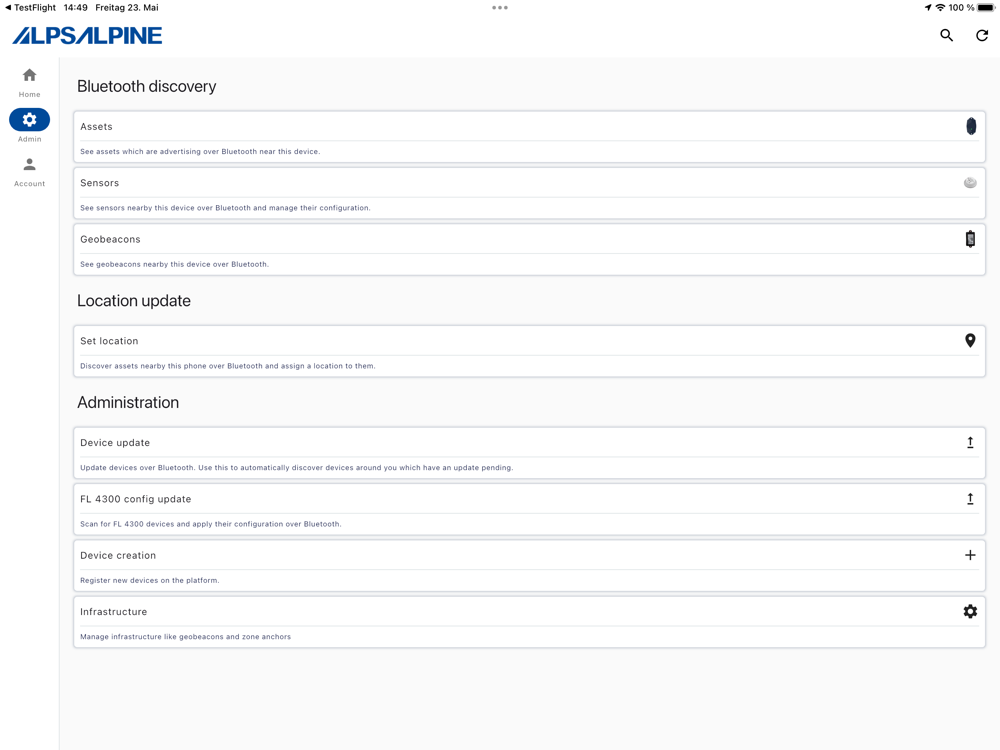This screenshot has height=750, width=1000.
Task: Click 'Manage infrastructure like geobeacons' description
Action: (185, 636)
